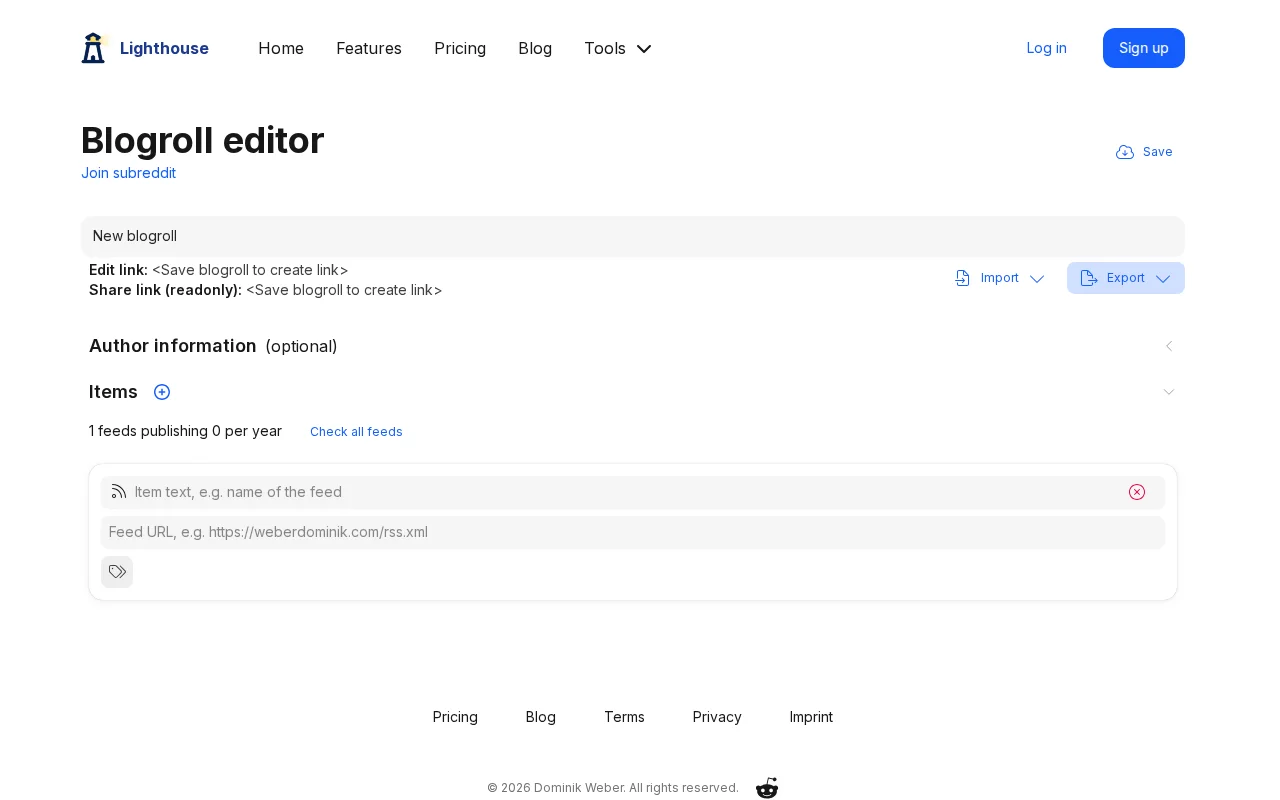Click the Author information heading
Screen dimensions: 1280x800
click(x=173, y=346)
